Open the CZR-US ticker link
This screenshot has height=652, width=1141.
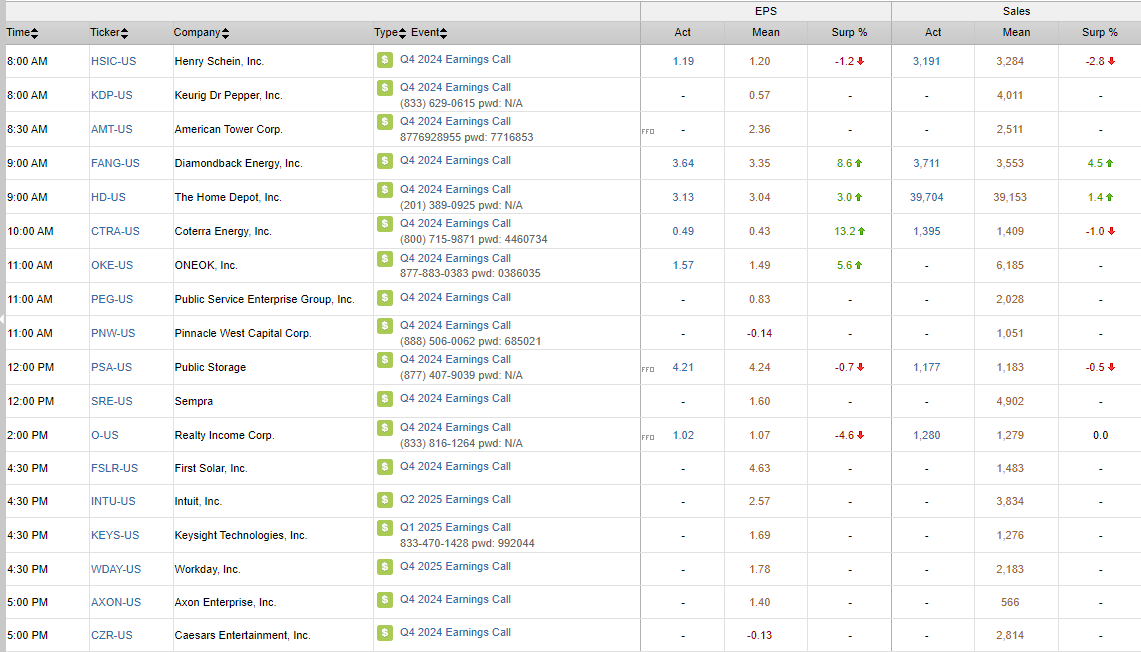tap(111, 635)
